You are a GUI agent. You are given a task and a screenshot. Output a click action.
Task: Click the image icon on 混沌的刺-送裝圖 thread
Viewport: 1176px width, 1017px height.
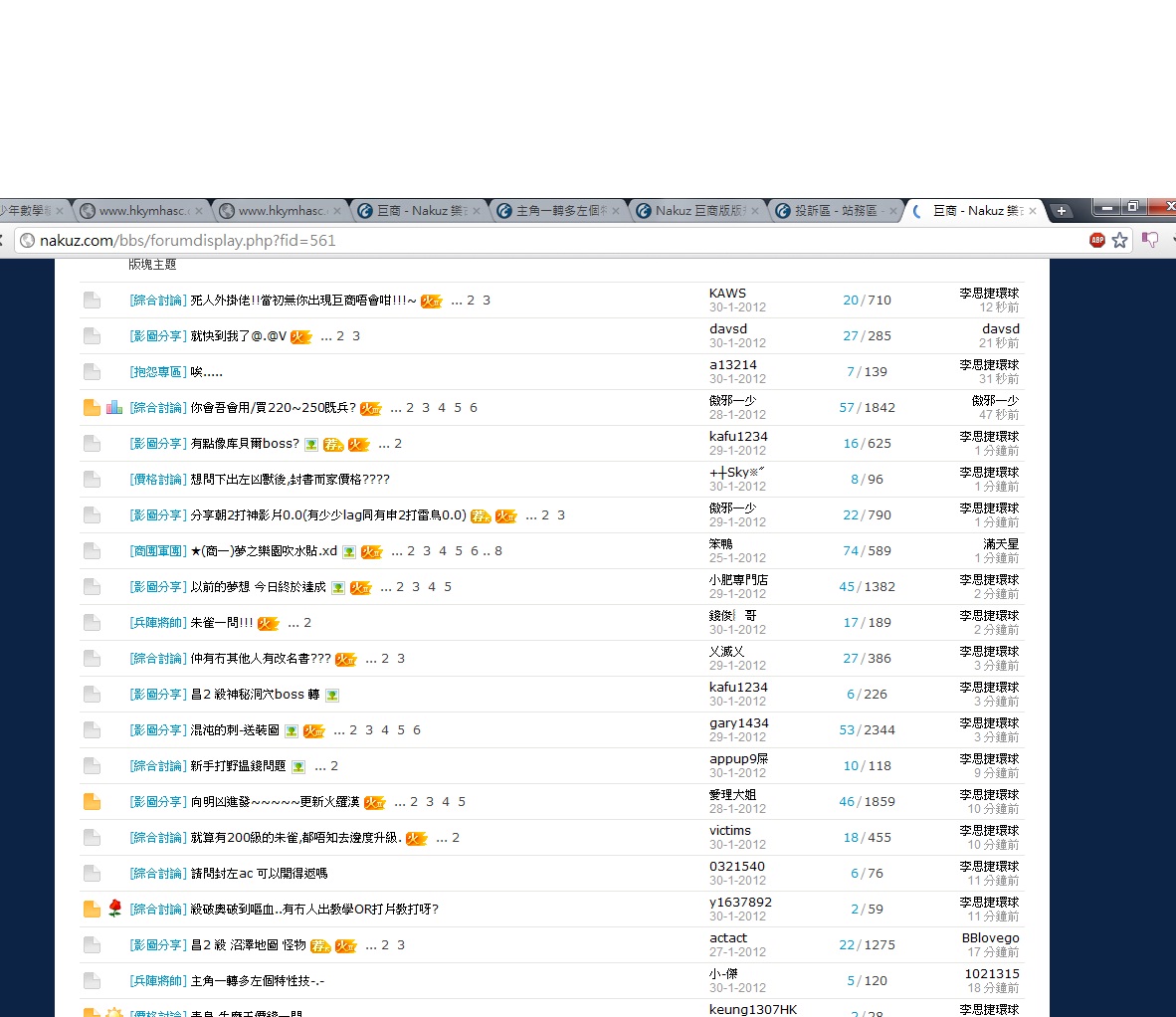[x=291, y=731]
